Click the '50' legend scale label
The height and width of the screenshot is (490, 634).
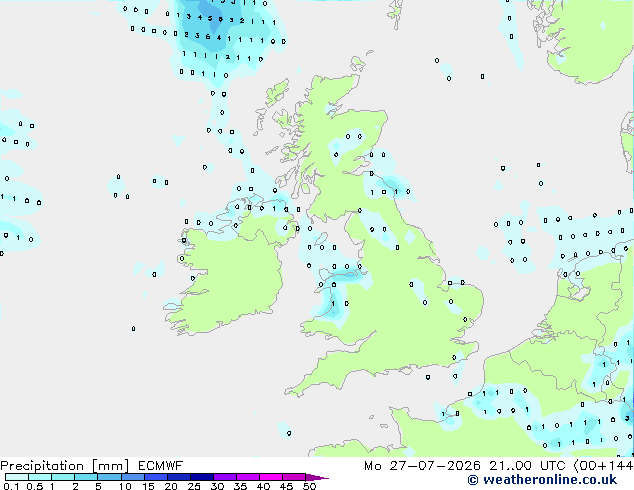pyautogui.click(x=309, y=486)
